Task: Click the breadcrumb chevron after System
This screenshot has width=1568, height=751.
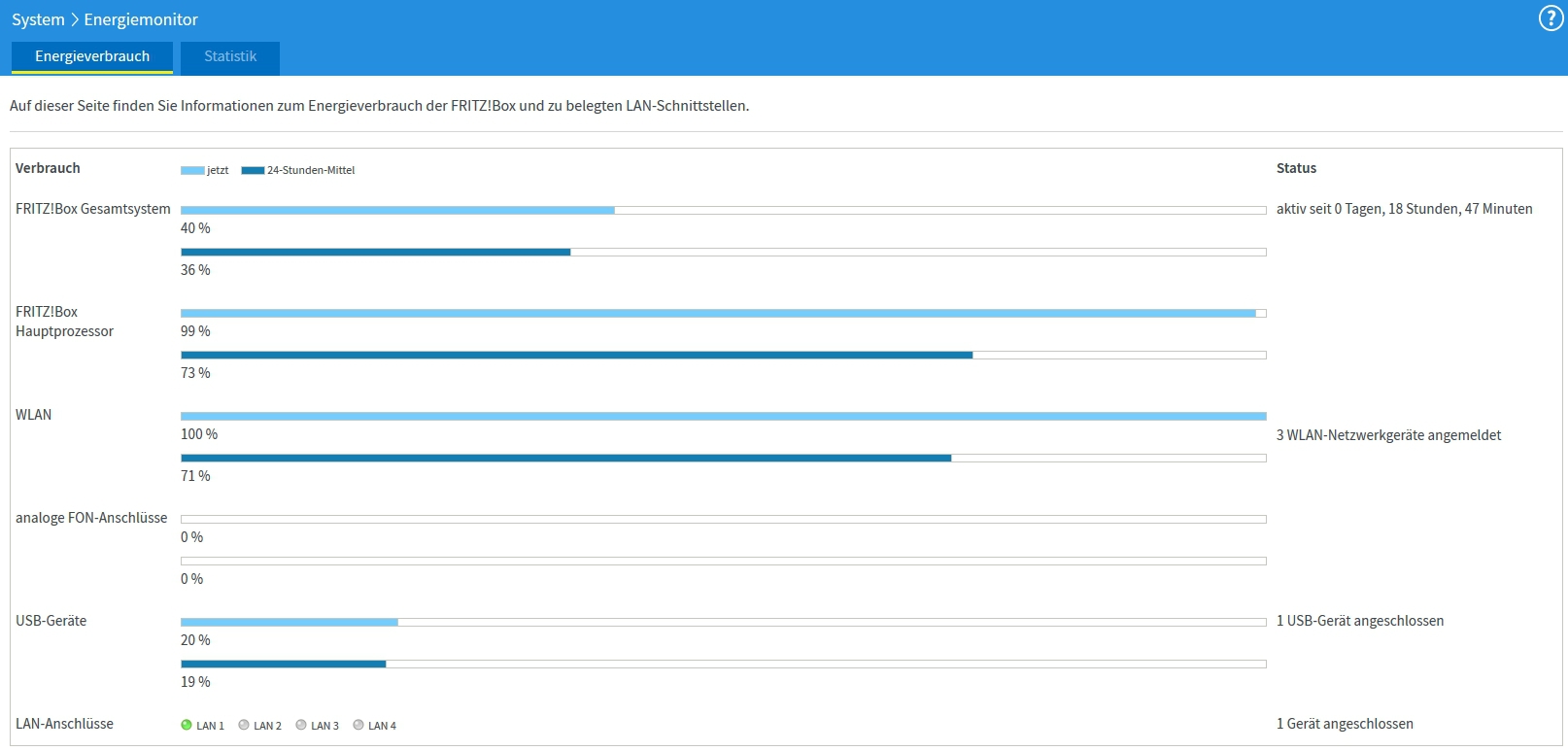Action: (x=75, y=19)
